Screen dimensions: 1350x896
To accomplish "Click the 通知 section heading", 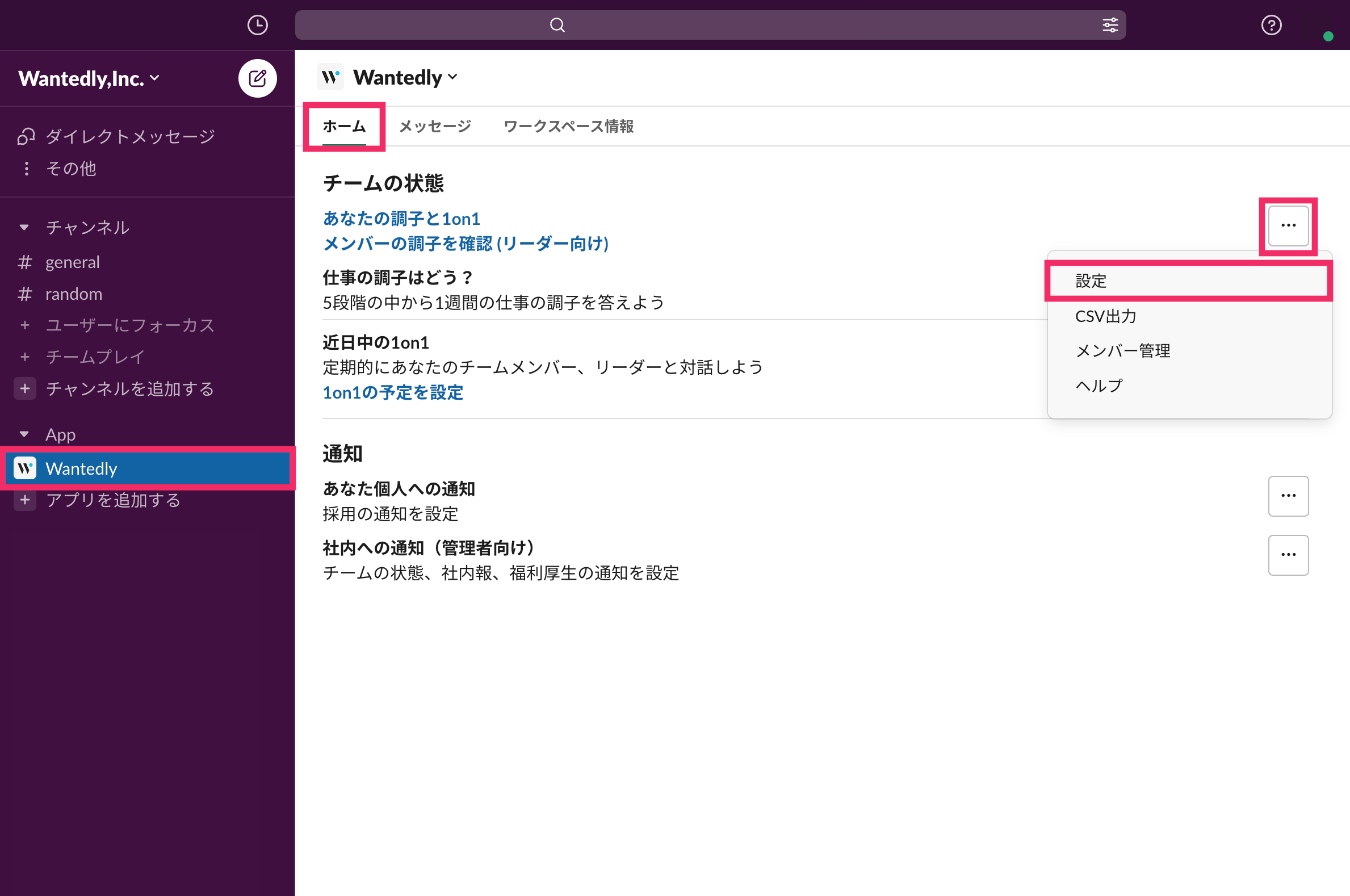I will 343,454.
